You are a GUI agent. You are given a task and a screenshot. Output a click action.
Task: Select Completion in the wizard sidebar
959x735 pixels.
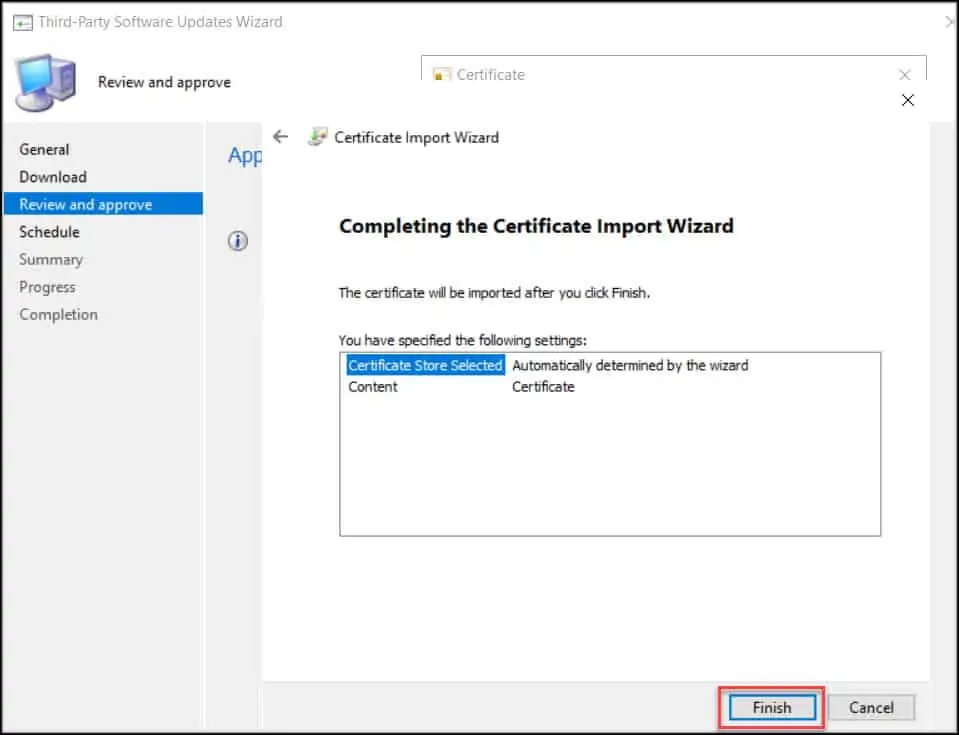58,314
